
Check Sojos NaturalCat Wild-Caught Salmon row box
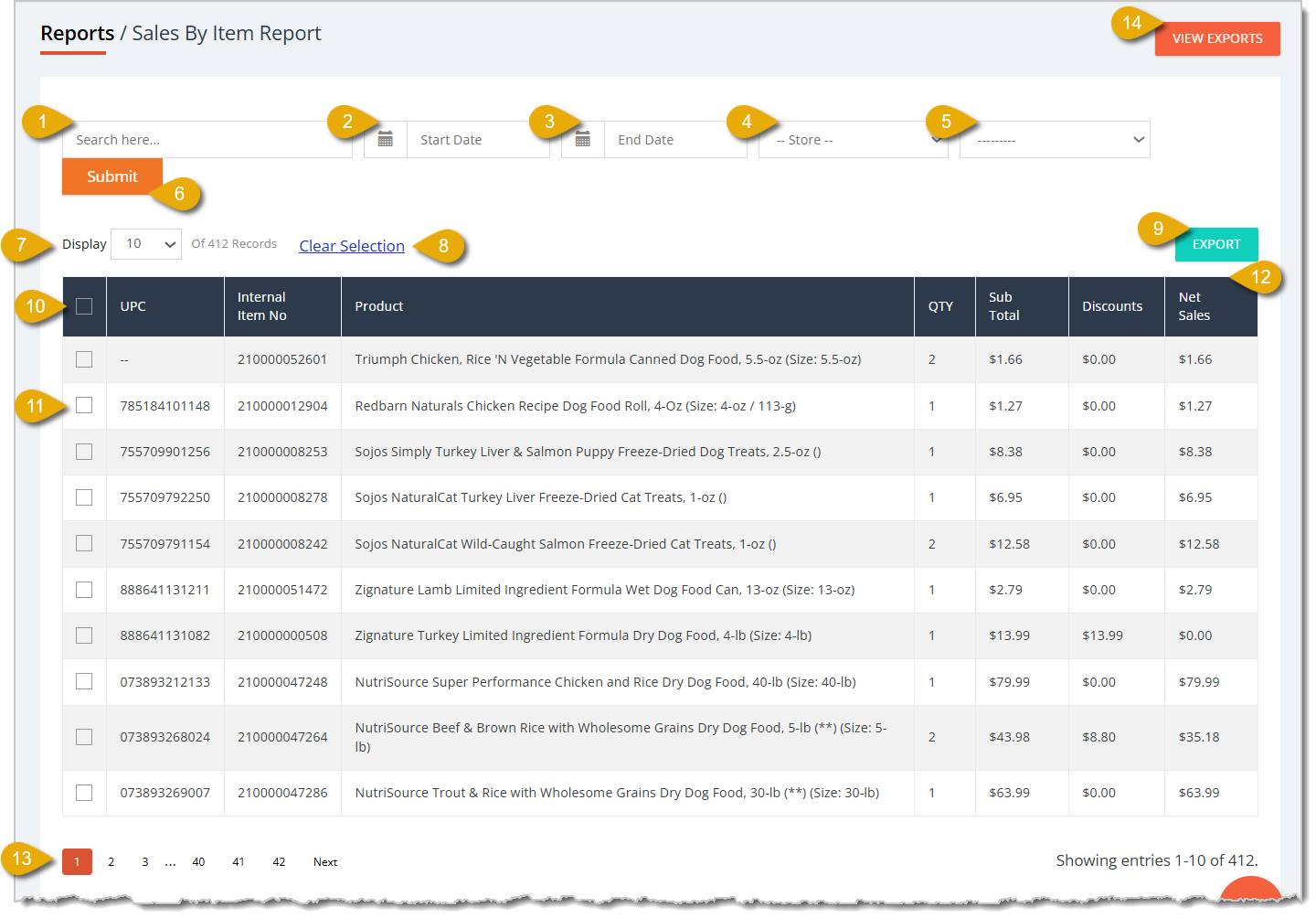pyautogui.click(x=84, y=543)
